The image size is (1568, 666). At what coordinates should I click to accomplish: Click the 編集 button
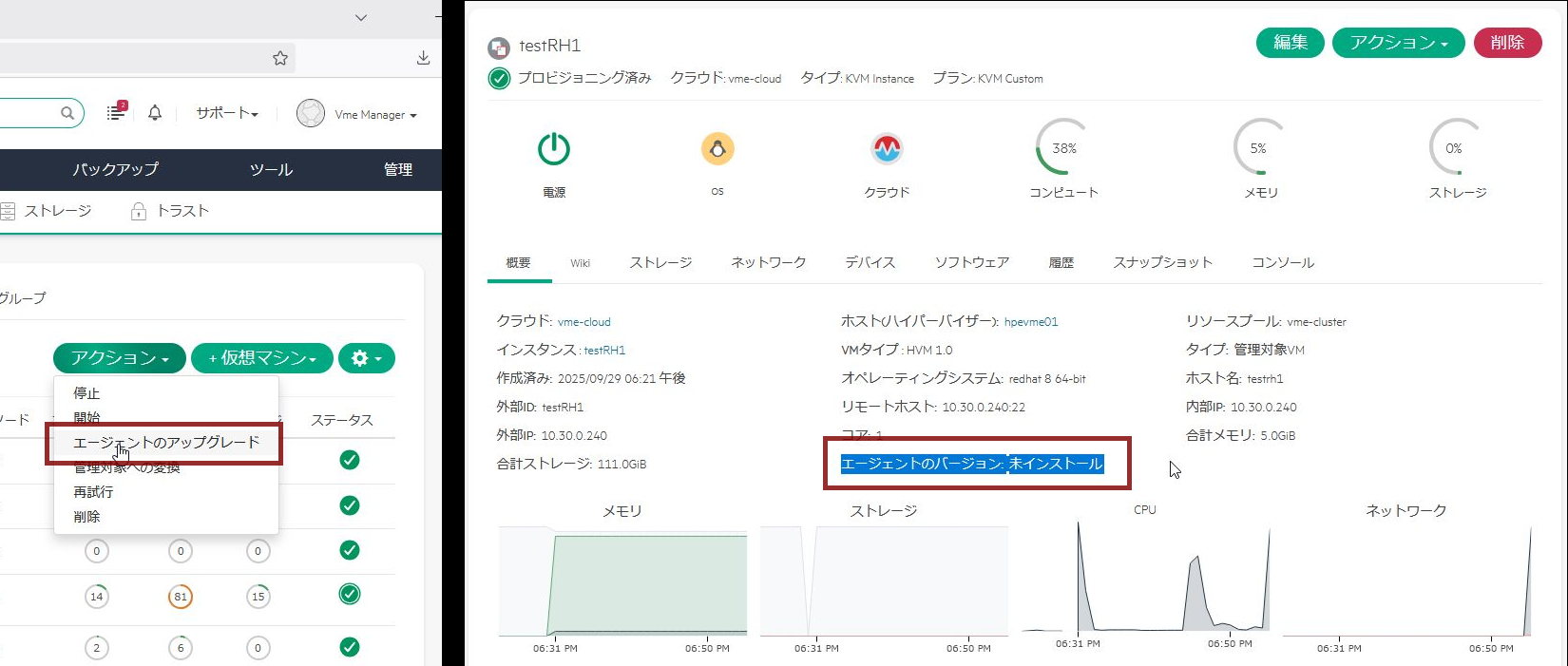tap(1290, 43)
